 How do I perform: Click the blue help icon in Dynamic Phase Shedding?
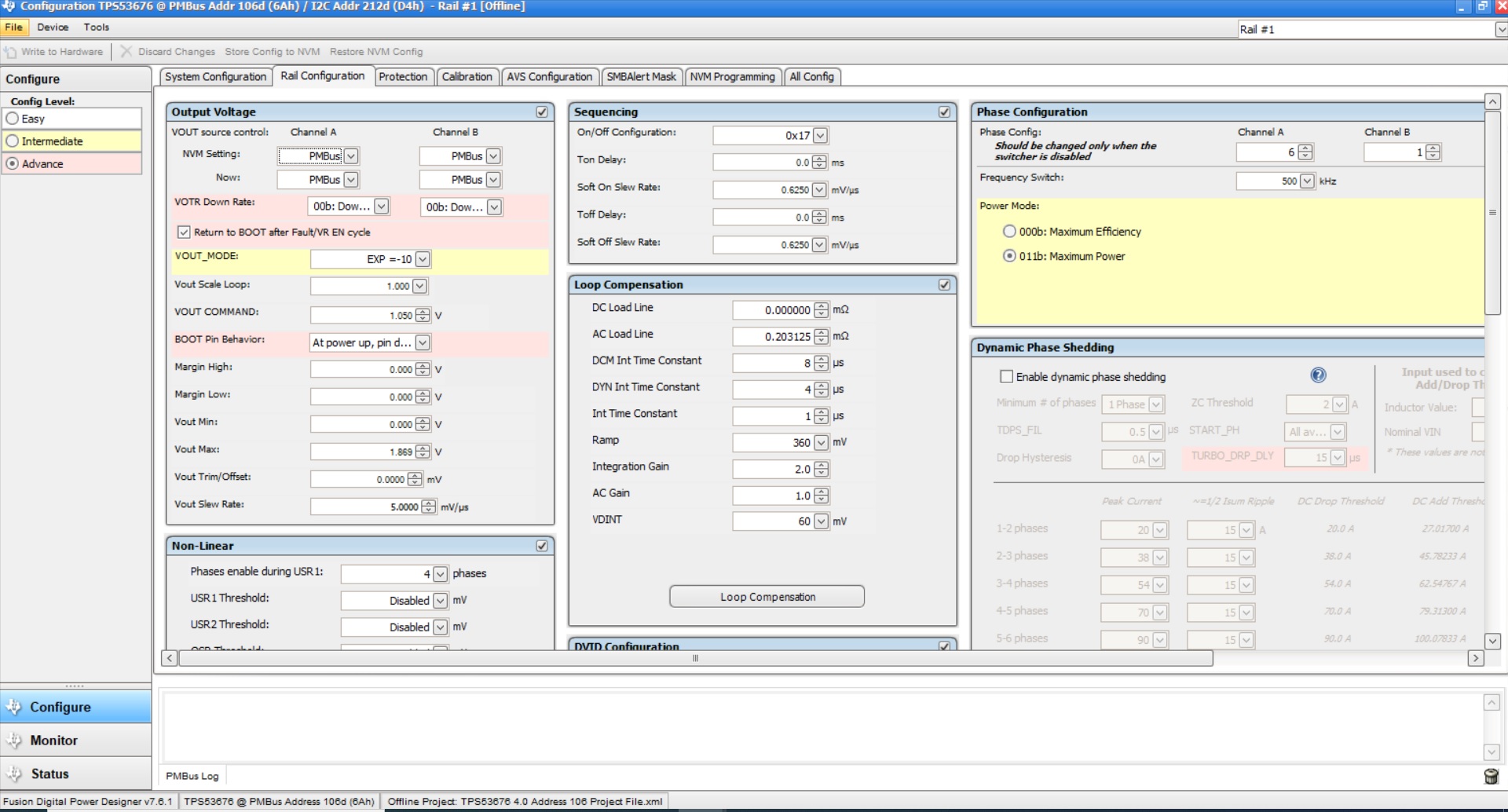[1318, 375]
